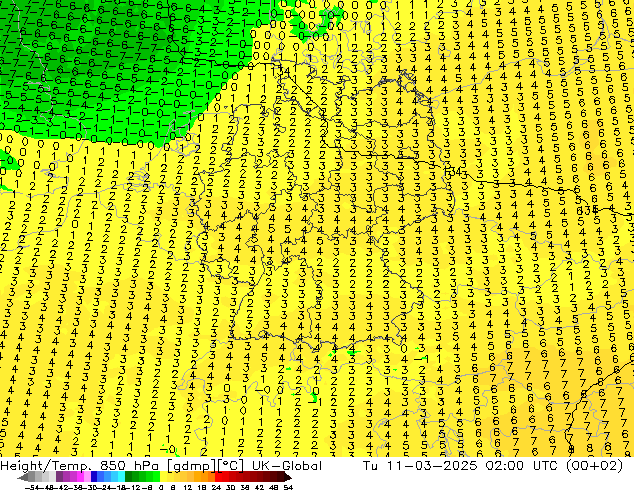Click the '-54' legend value at left end
This screenshot has width=634, height=490.
coord(32,487)
